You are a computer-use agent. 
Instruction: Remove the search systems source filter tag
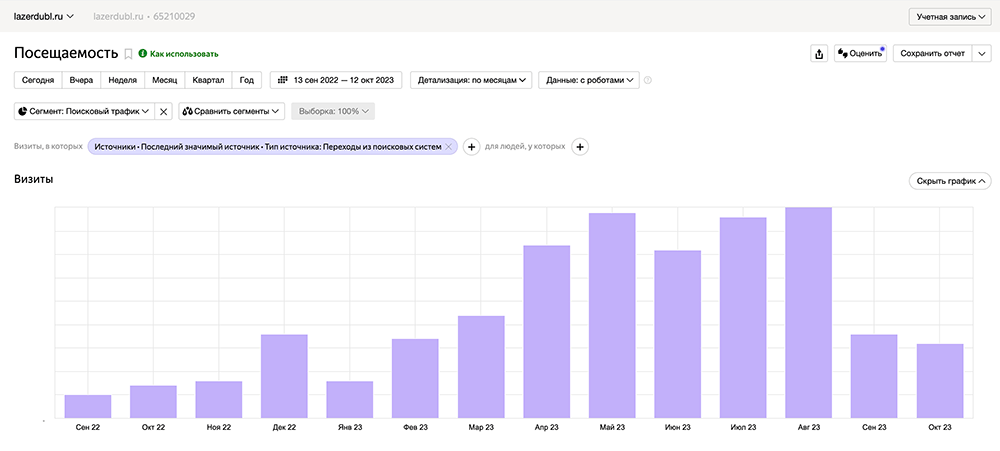(449, 147)
